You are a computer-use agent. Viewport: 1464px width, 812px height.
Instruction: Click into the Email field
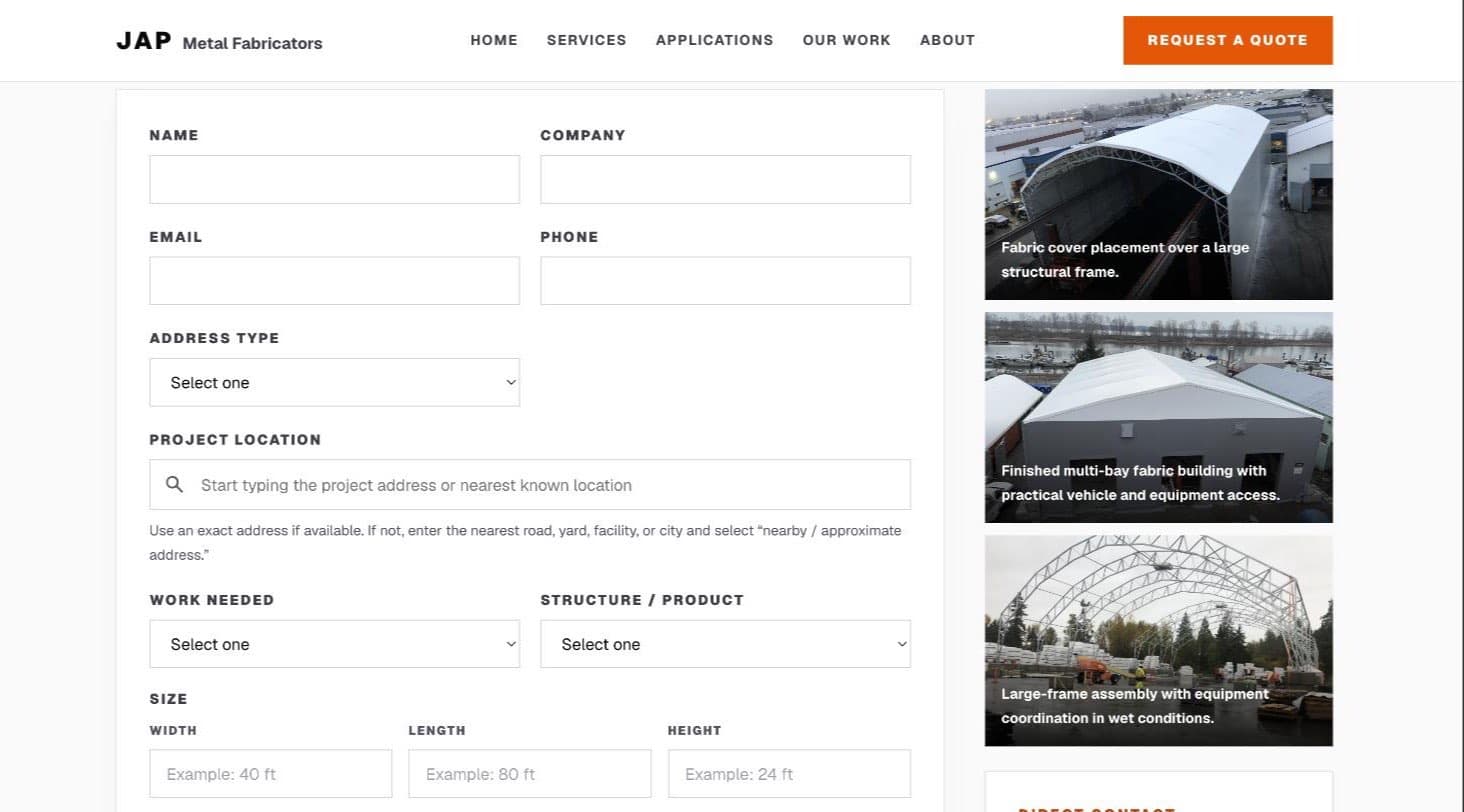(334, 281)
